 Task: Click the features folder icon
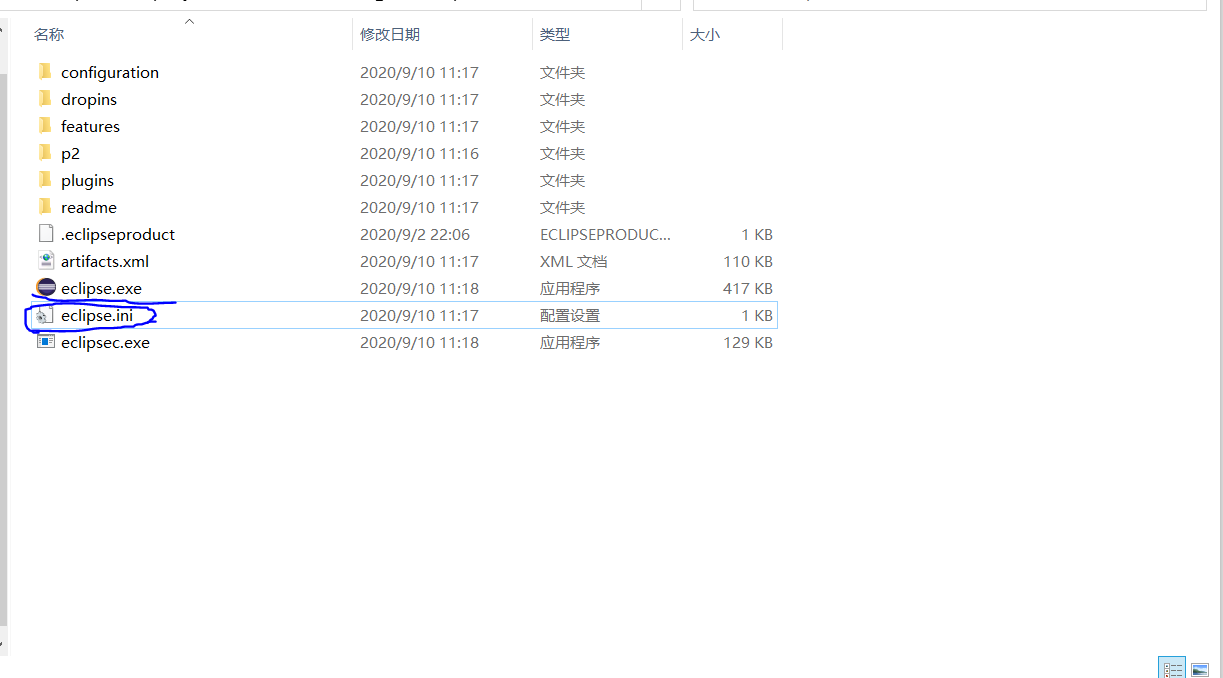45,126
